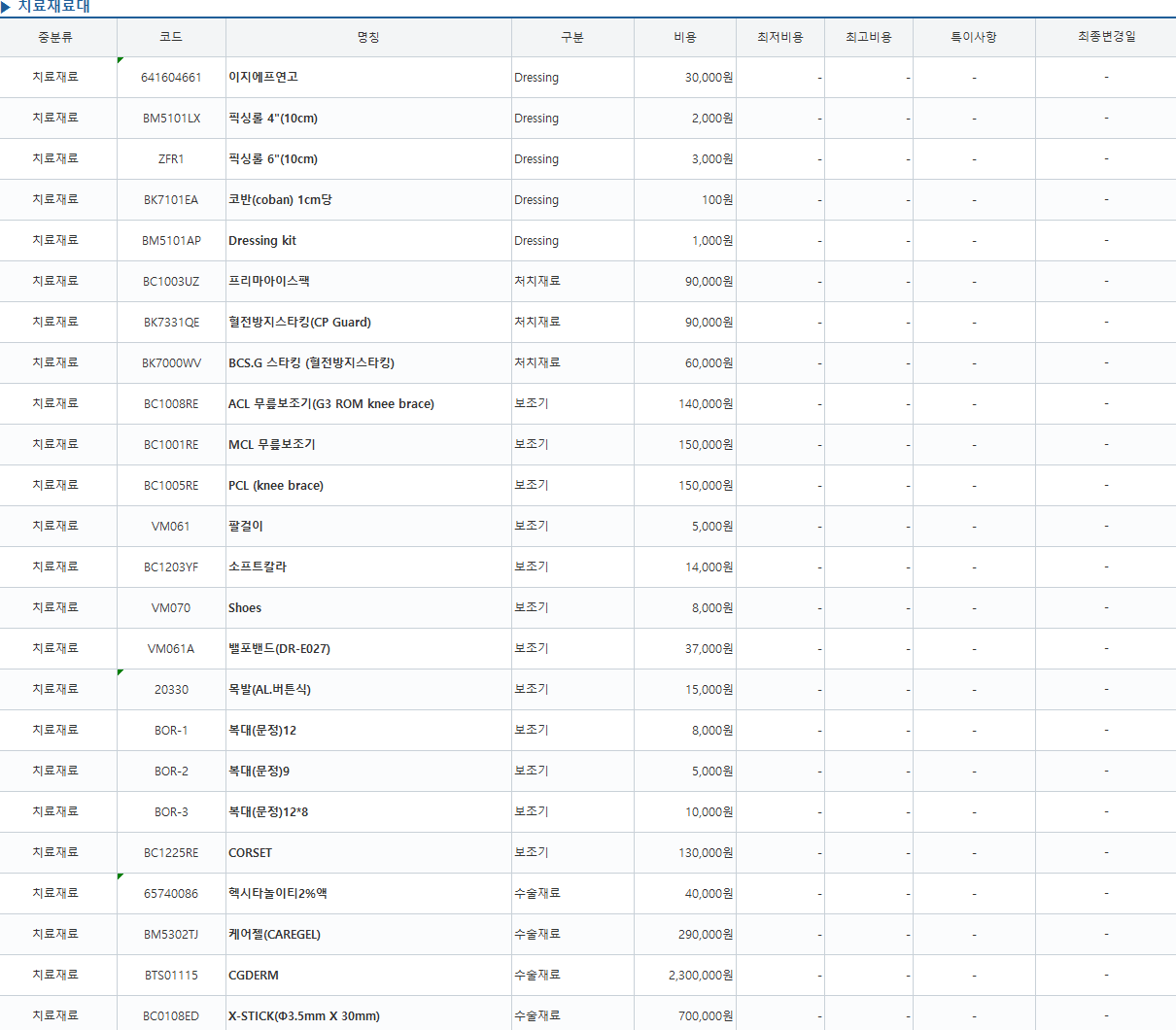This screenshot has width=1176, height=1030.
Task: Click the item name 코반(coban) 1cm당
Action: coord(280,199)
